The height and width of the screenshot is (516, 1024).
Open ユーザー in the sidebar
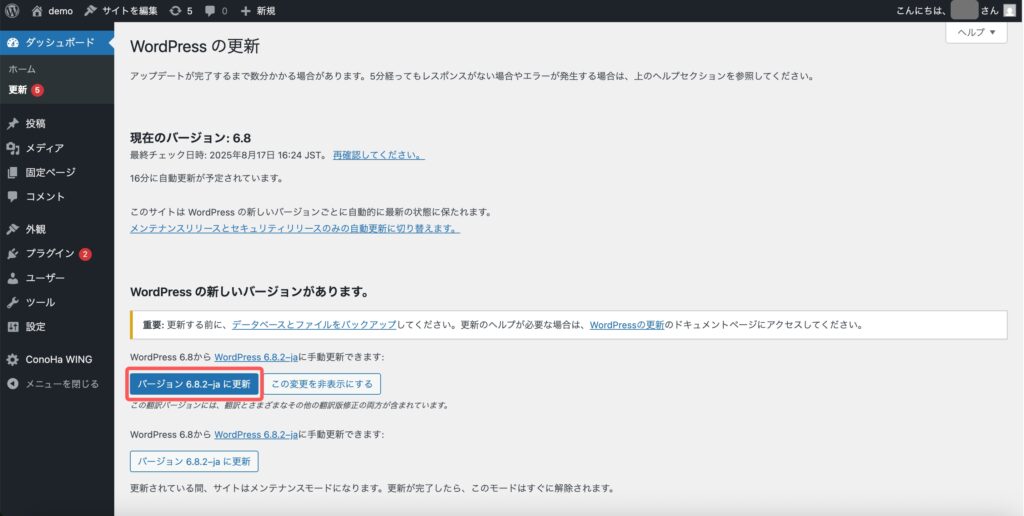click(x=45, y=278)
